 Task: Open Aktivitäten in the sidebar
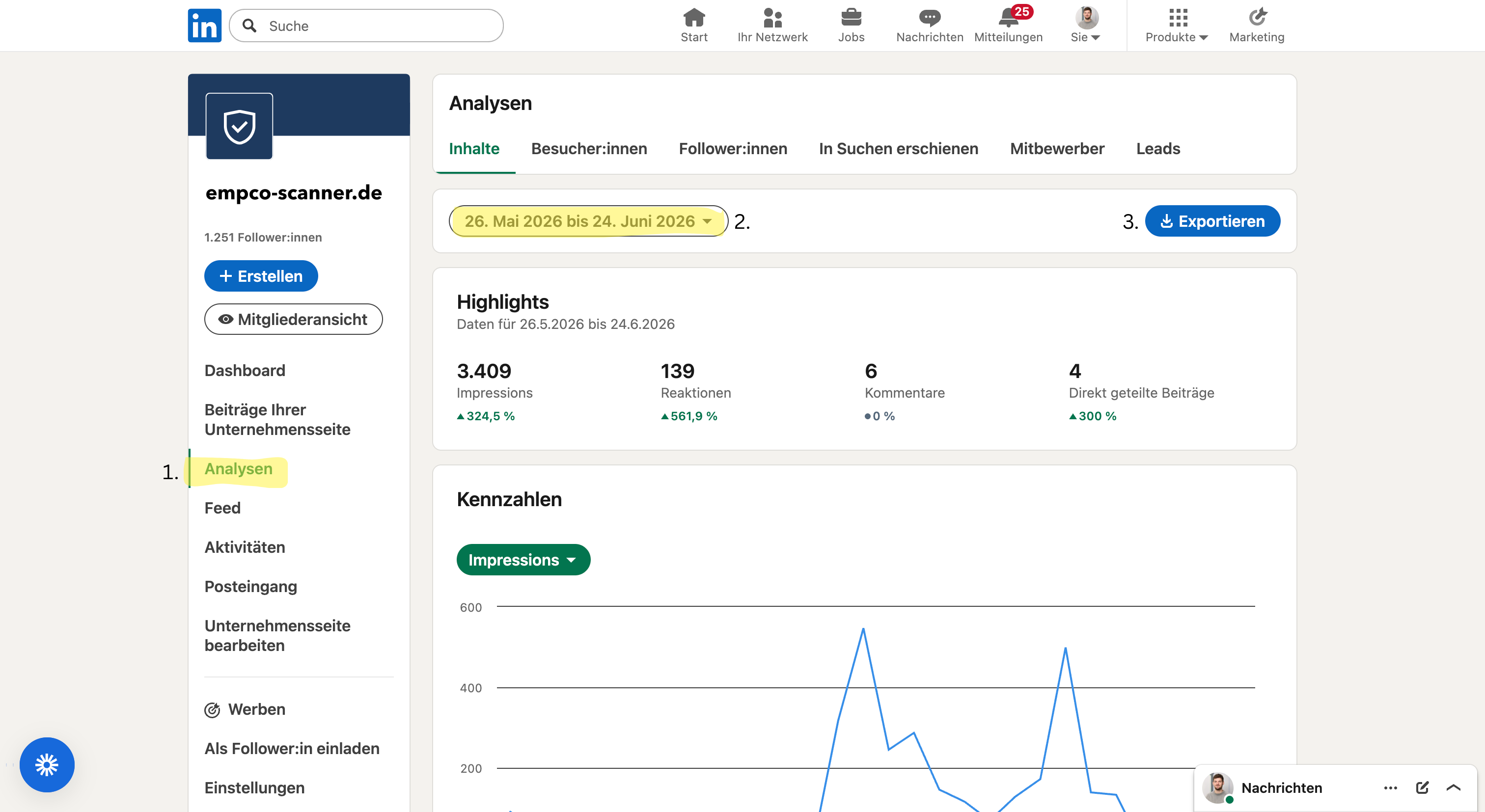tap(245, 547)
